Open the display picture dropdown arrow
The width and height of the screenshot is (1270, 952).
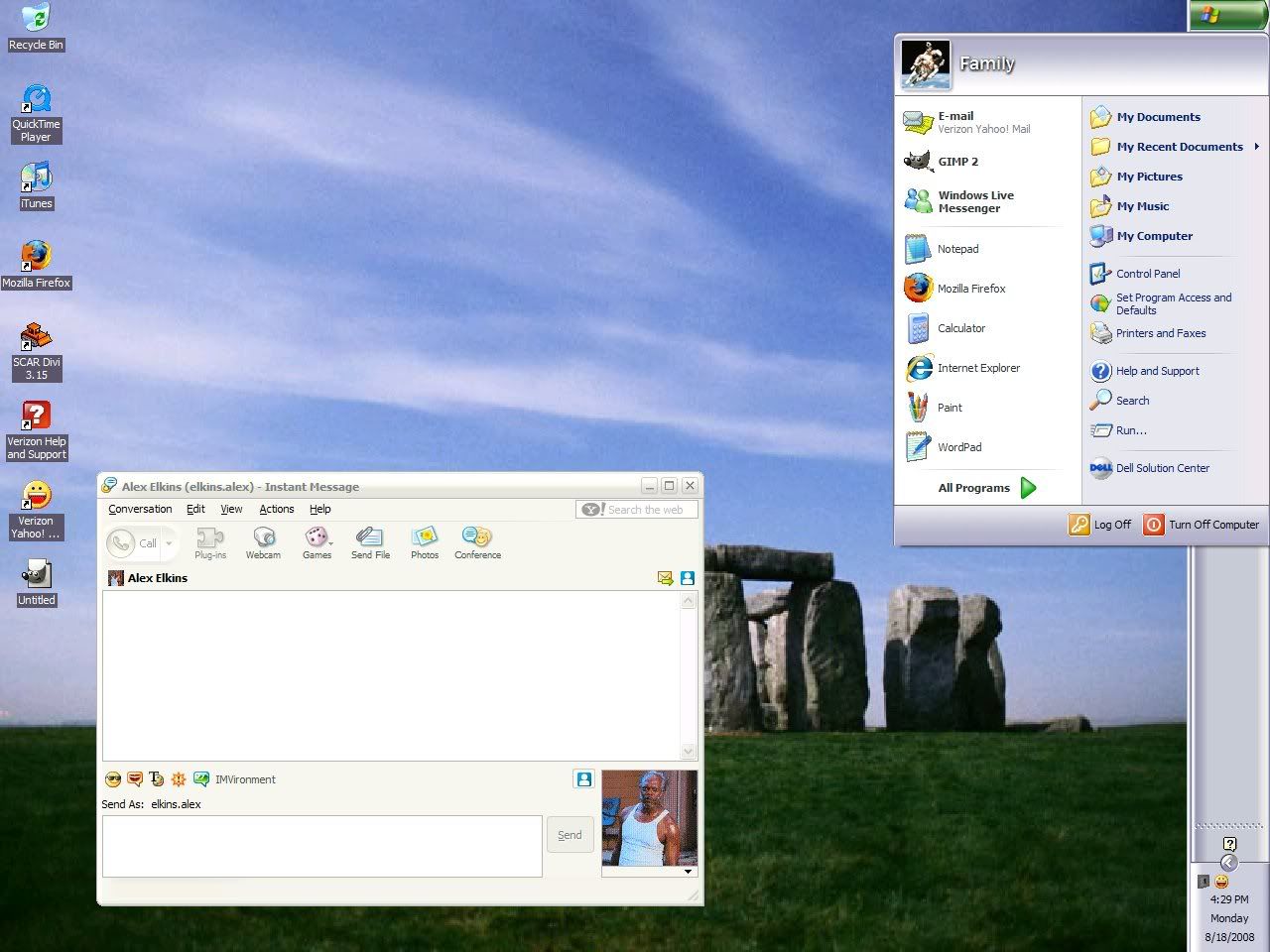(x=688, y=872)
